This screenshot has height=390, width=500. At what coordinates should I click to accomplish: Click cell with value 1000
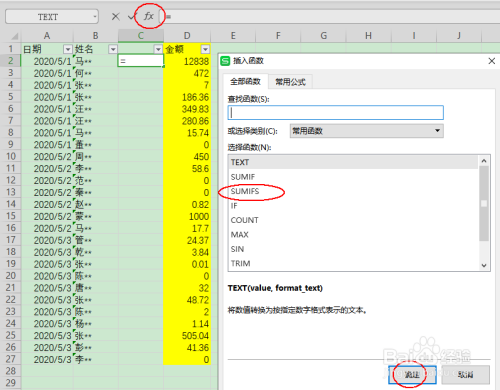click(187, 216)
